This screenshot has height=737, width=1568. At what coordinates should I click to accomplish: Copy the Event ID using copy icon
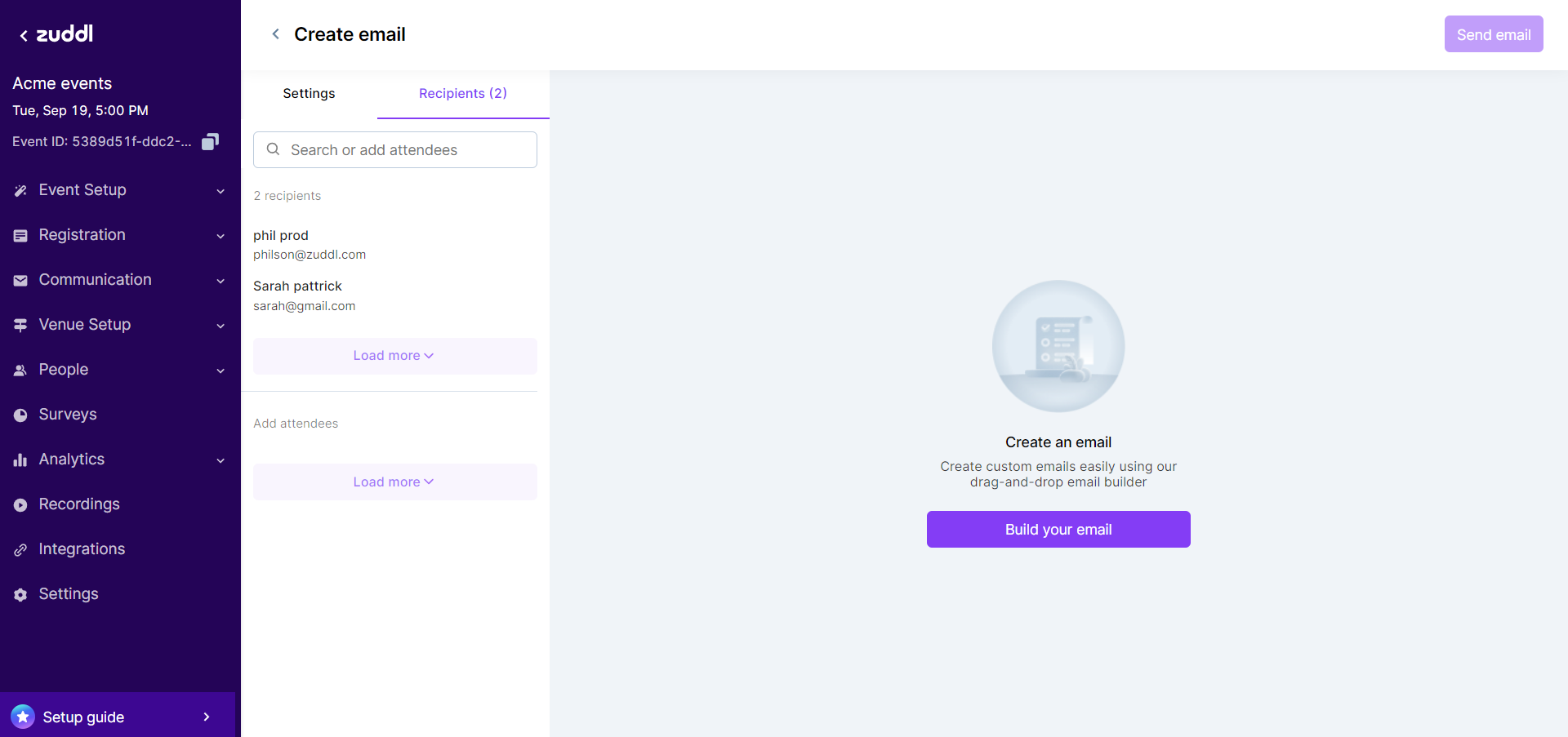[x=210, y=141]
